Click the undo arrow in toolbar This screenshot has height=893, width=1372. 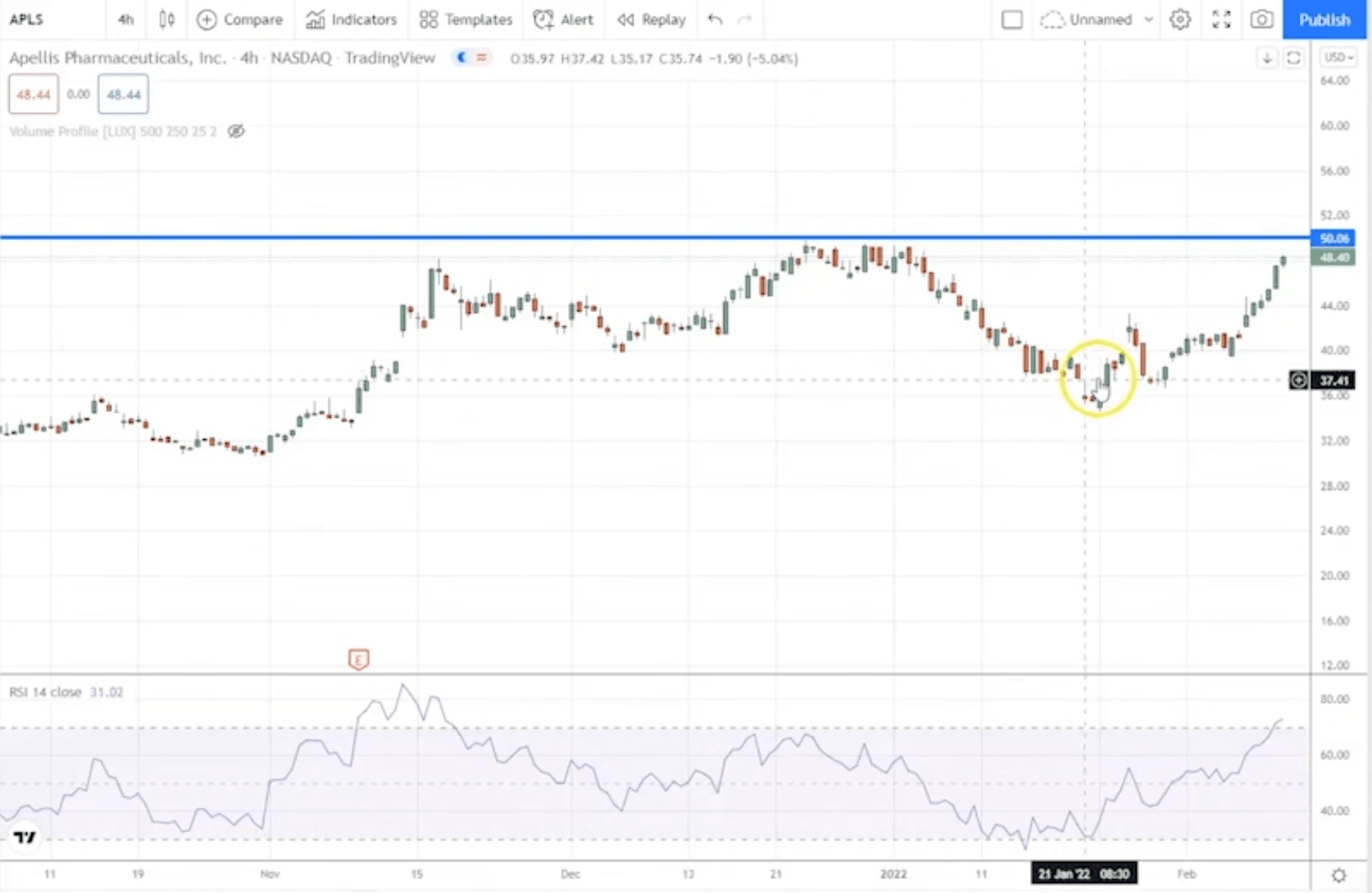point(715,20)
